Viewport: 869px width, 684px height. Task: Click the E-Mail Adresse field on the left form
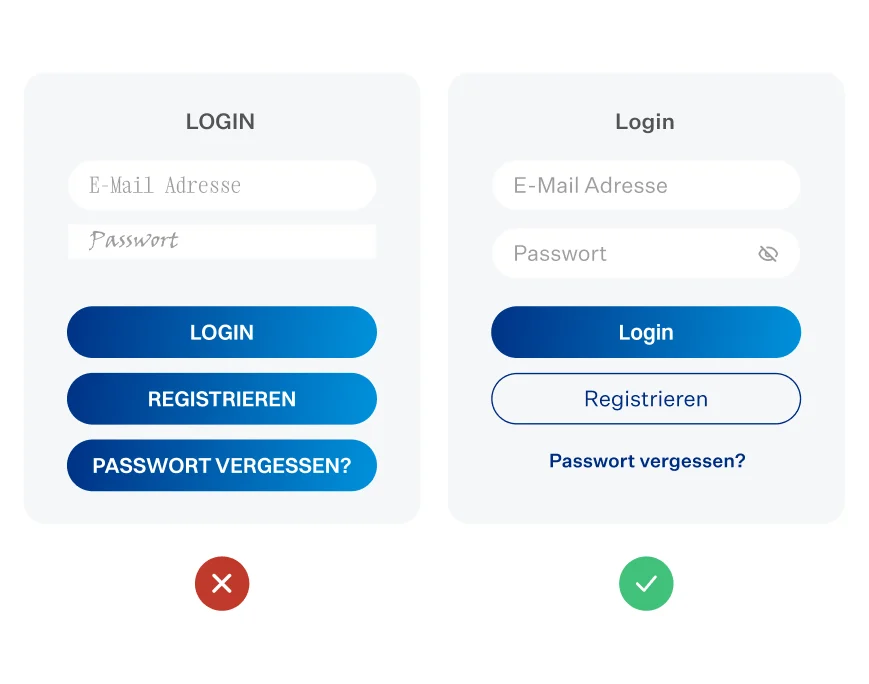(x=222, y=185)
